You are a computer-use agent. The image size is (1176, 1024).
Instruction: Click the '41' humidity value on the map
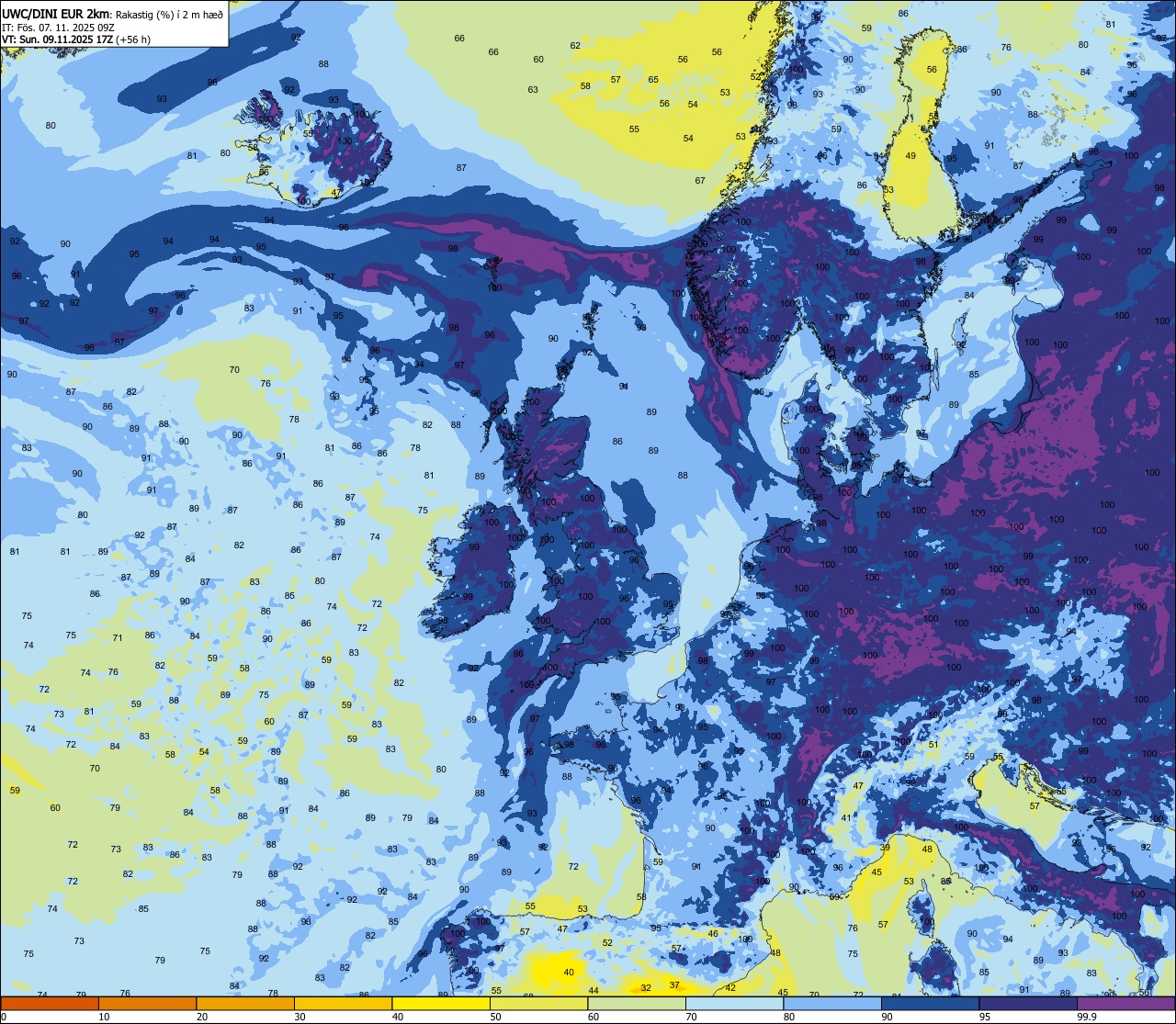pos(846,817)
